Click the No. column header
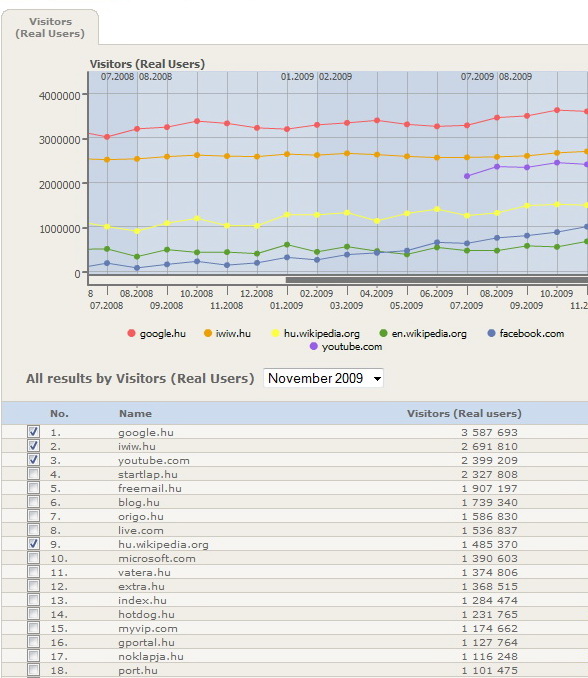This screenshot has width=588, height=678. (59, 413)
